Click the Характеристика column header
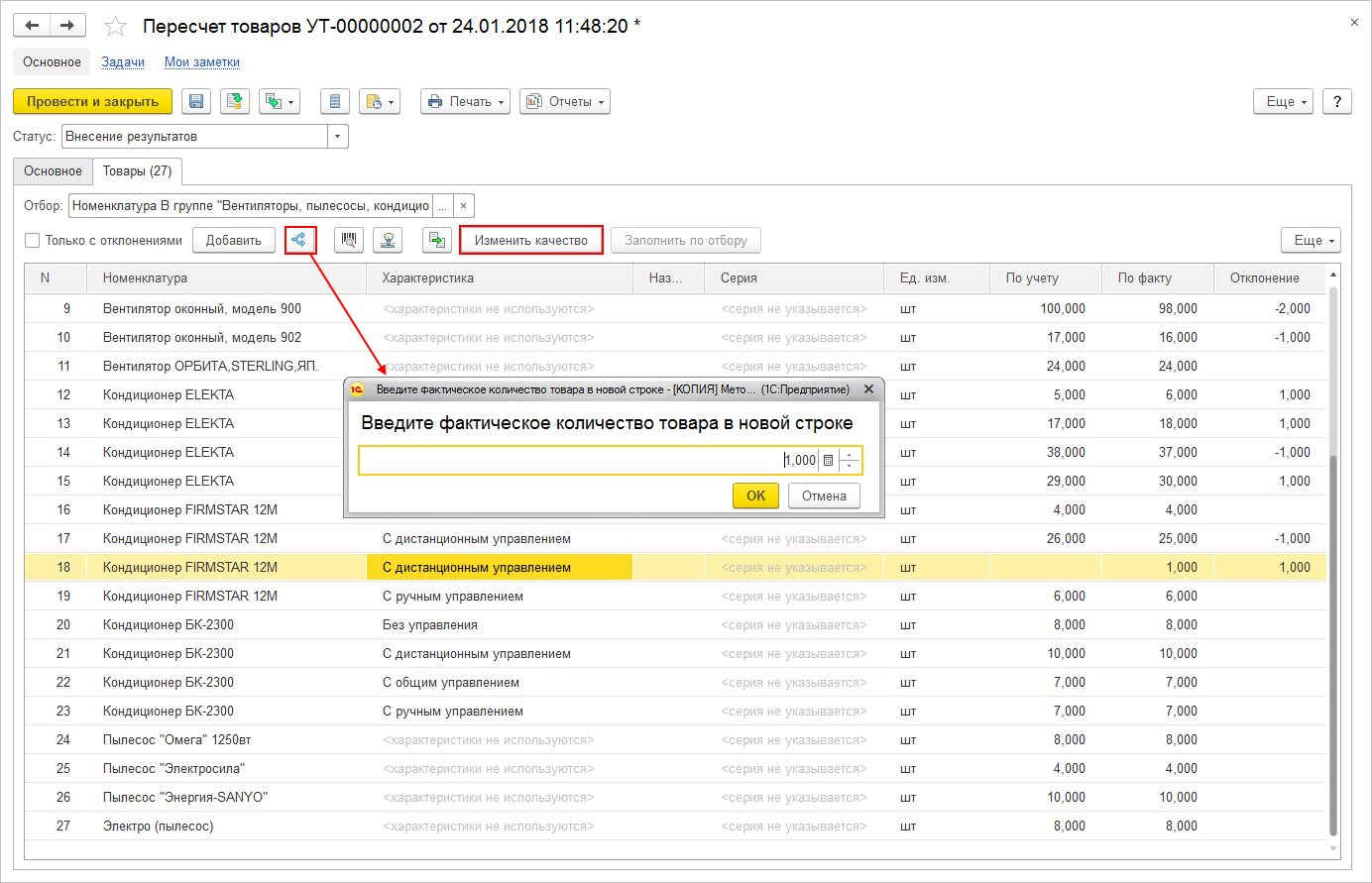1372x883 pixels. 500,278
